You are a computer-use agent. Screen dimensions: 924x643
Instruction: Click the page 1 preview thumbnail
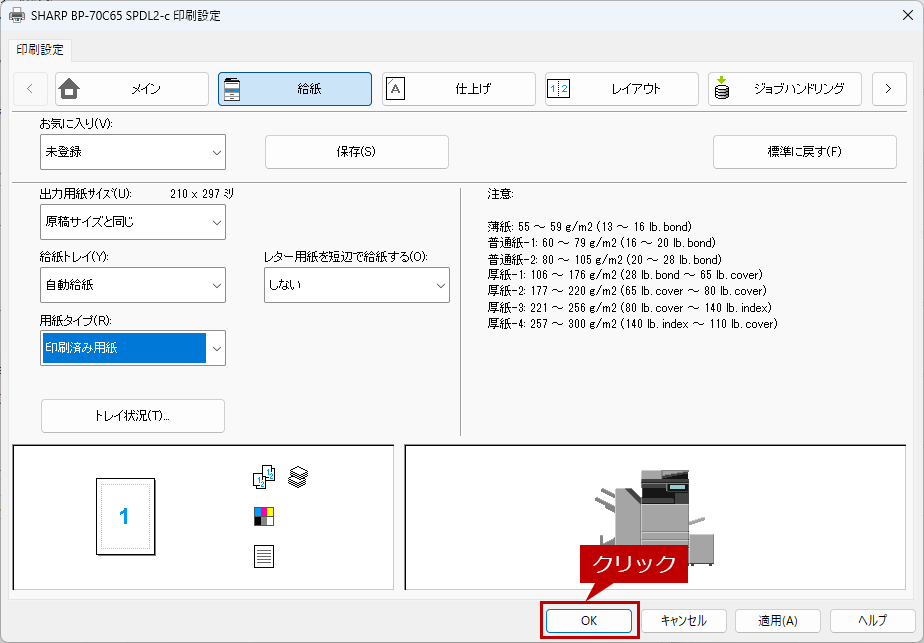point(126,516)
